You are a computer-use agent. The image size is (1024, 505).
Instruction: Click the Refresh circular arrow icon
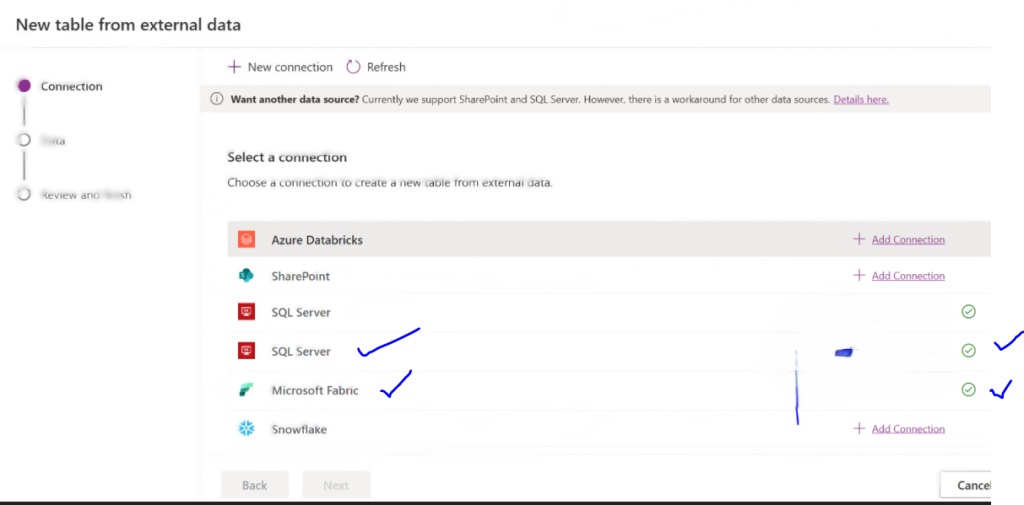pos(353,67)
